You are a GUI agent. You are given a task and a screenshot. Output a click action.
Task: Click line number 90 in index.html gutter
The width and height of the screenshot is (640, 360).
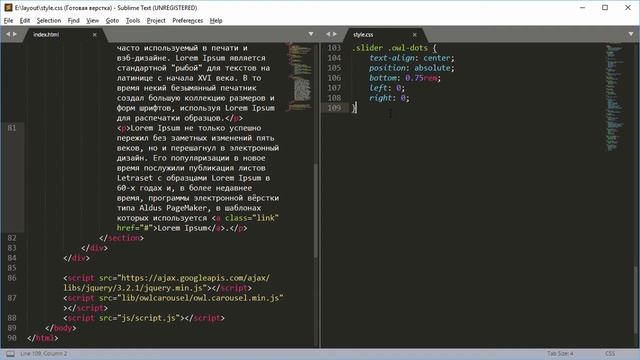coord(11,338)
